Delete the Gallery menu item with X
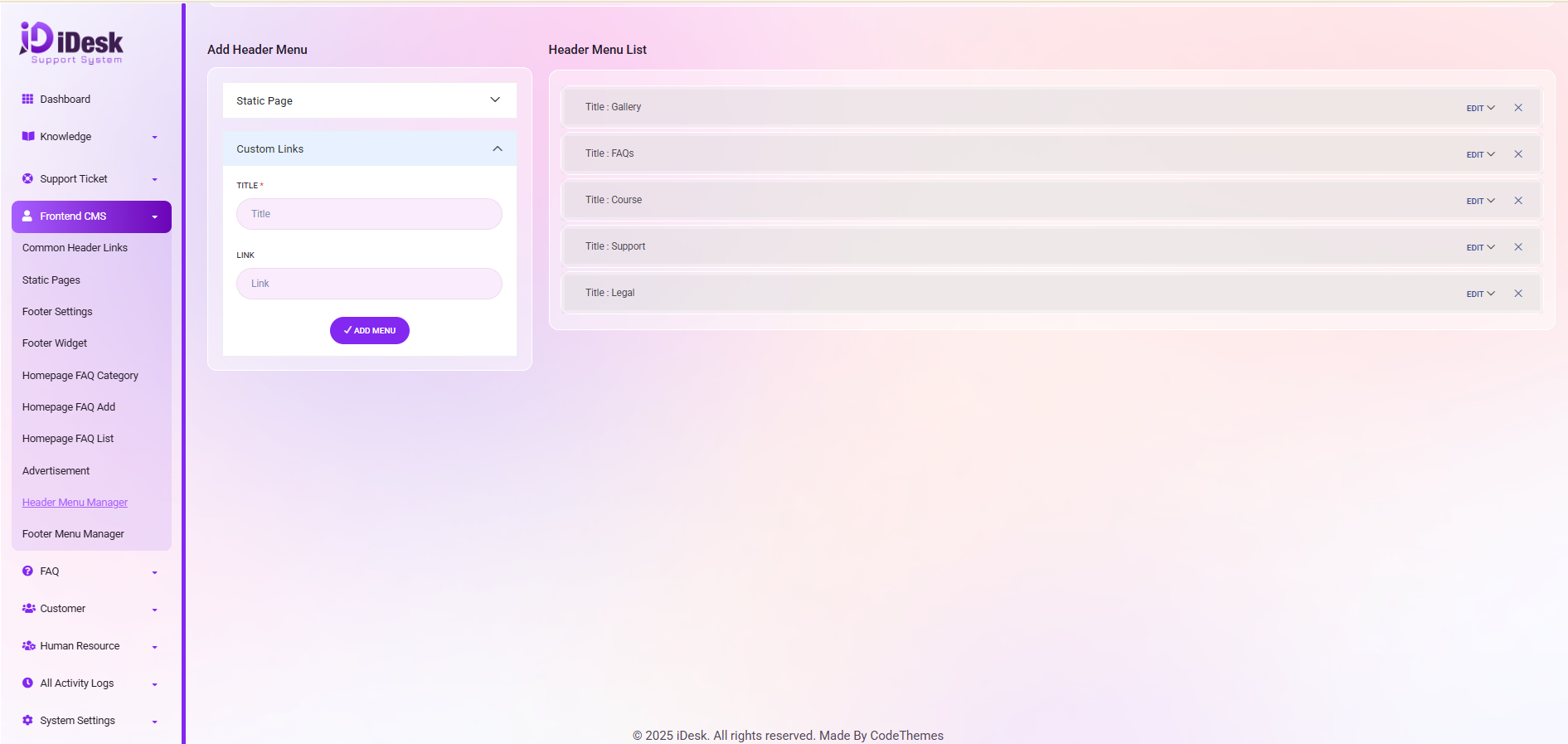This screenshot has height=744, width=1568. (1518, 108)
